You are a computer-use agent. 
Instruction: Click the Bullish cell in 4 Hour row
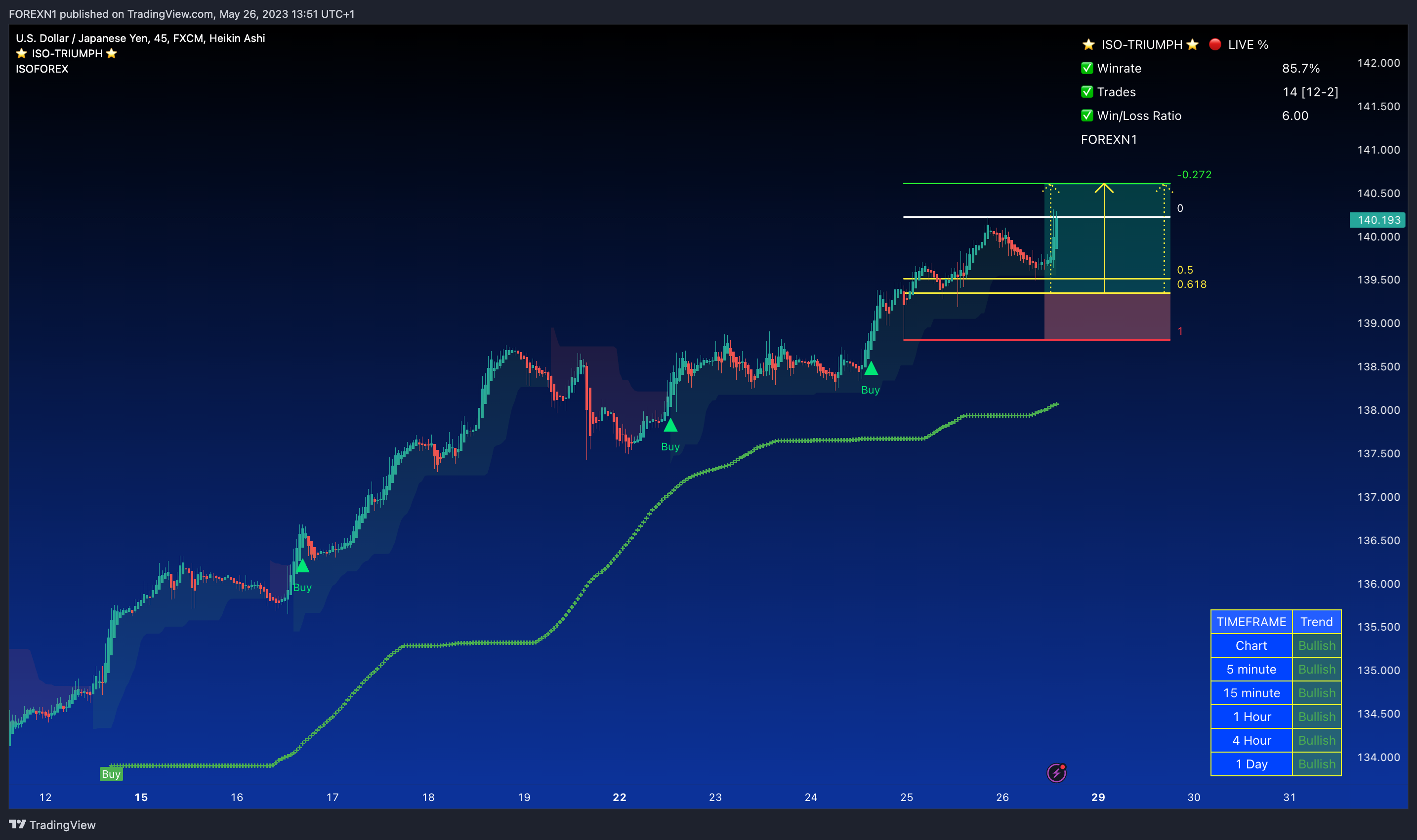[1316, 741]
